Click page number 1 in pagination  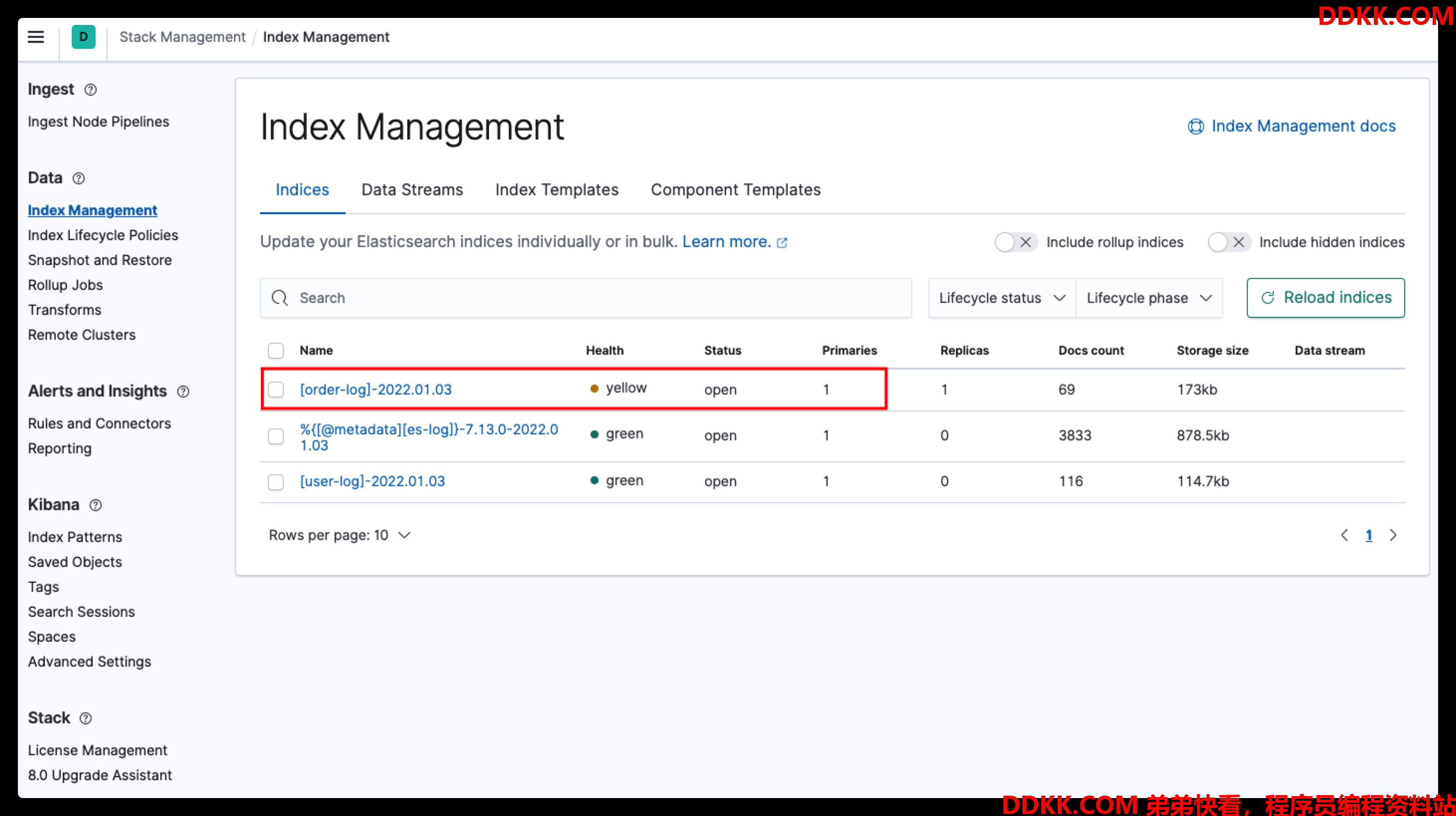click(1369, 536)
